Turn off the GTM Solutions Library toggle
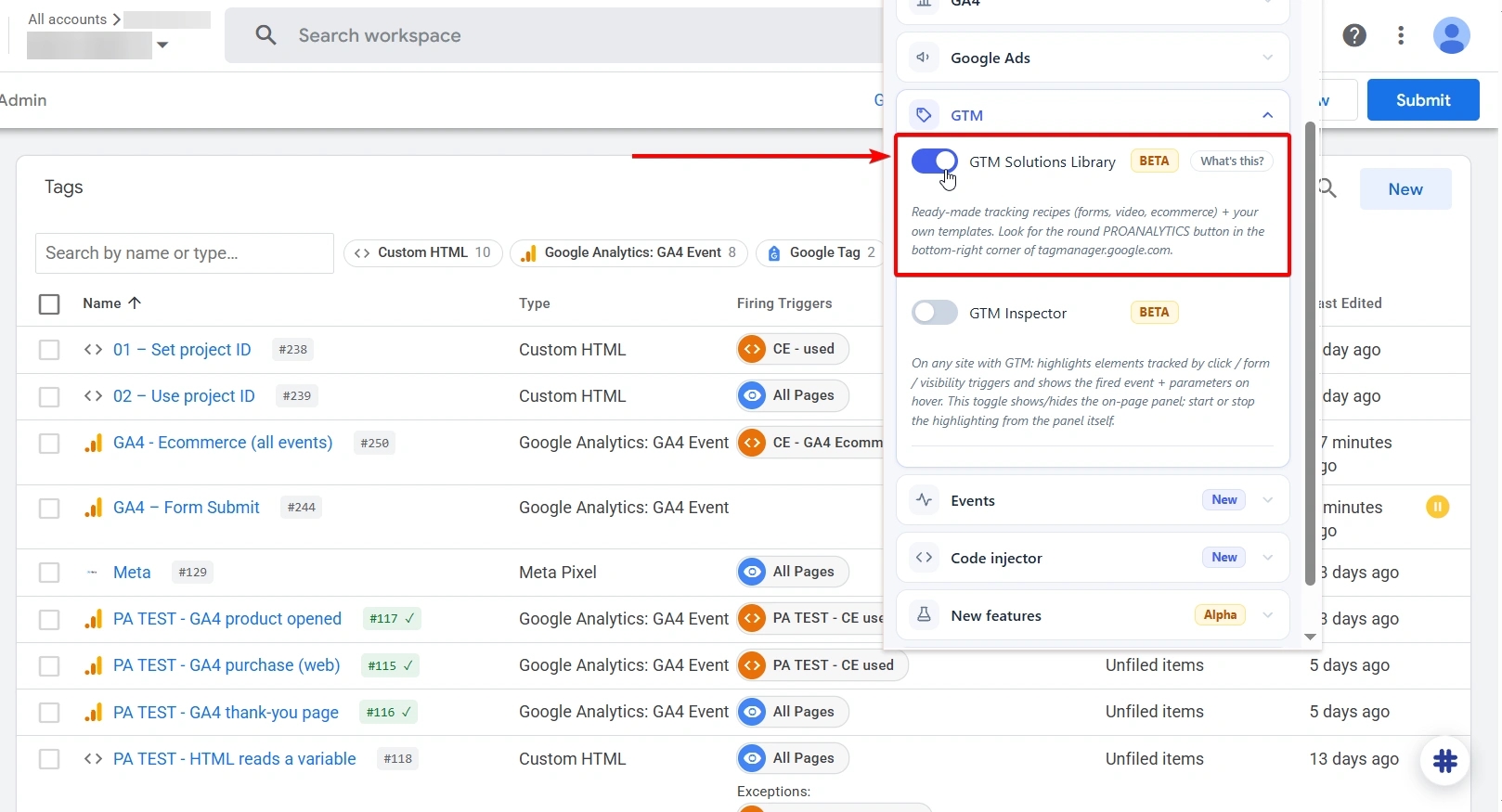The image size is (1502, 812). pyautogui.click(x=934, y=161)
